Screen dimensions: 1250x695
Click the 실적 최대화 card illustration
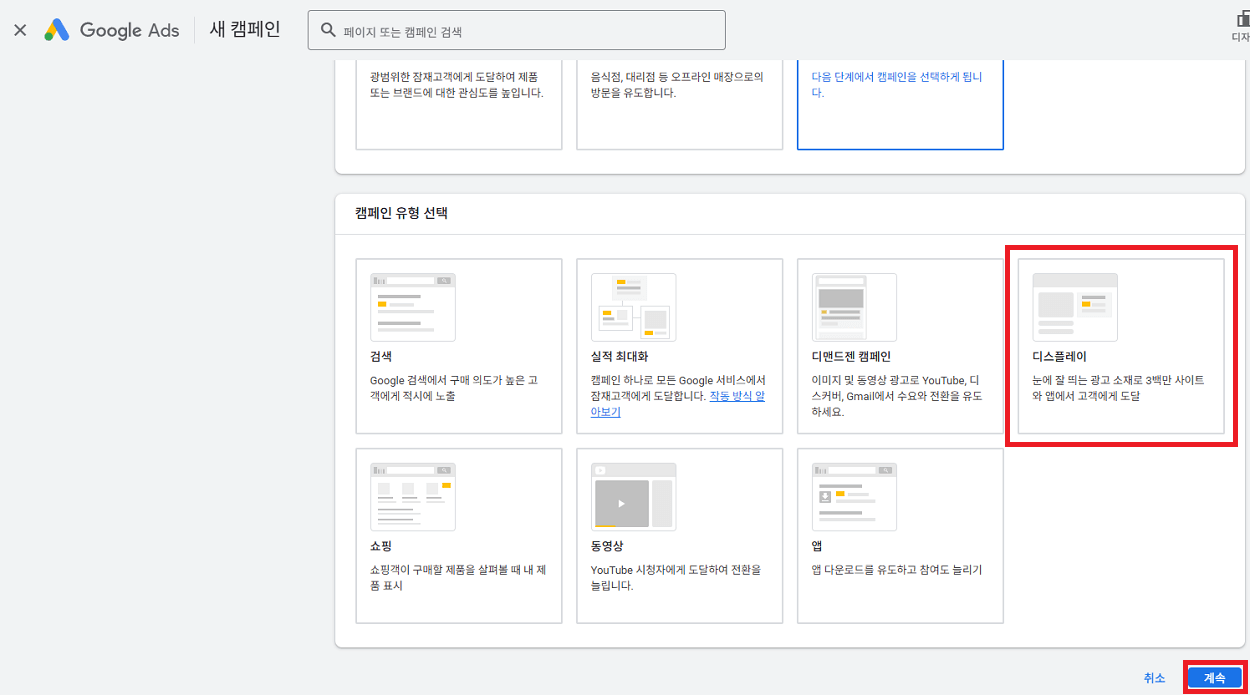tap(633, 307)
